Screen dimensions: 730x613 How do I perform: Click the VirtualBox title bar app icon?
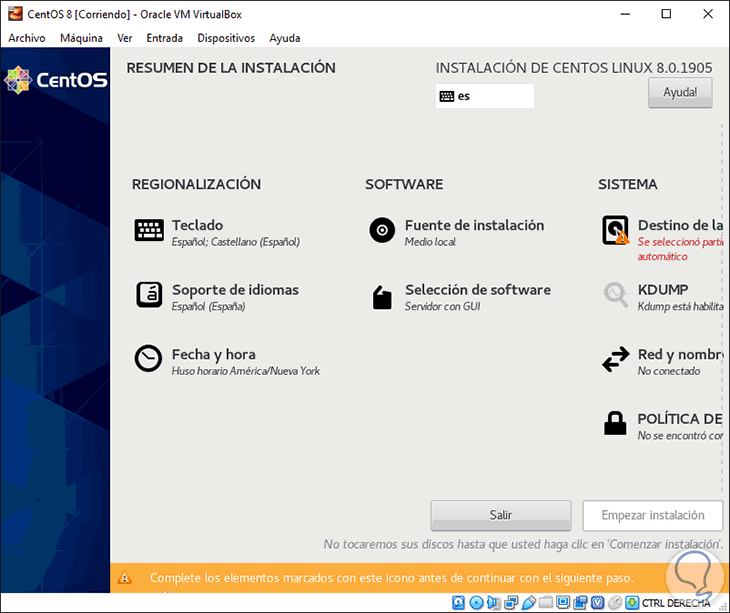(15, 13)
